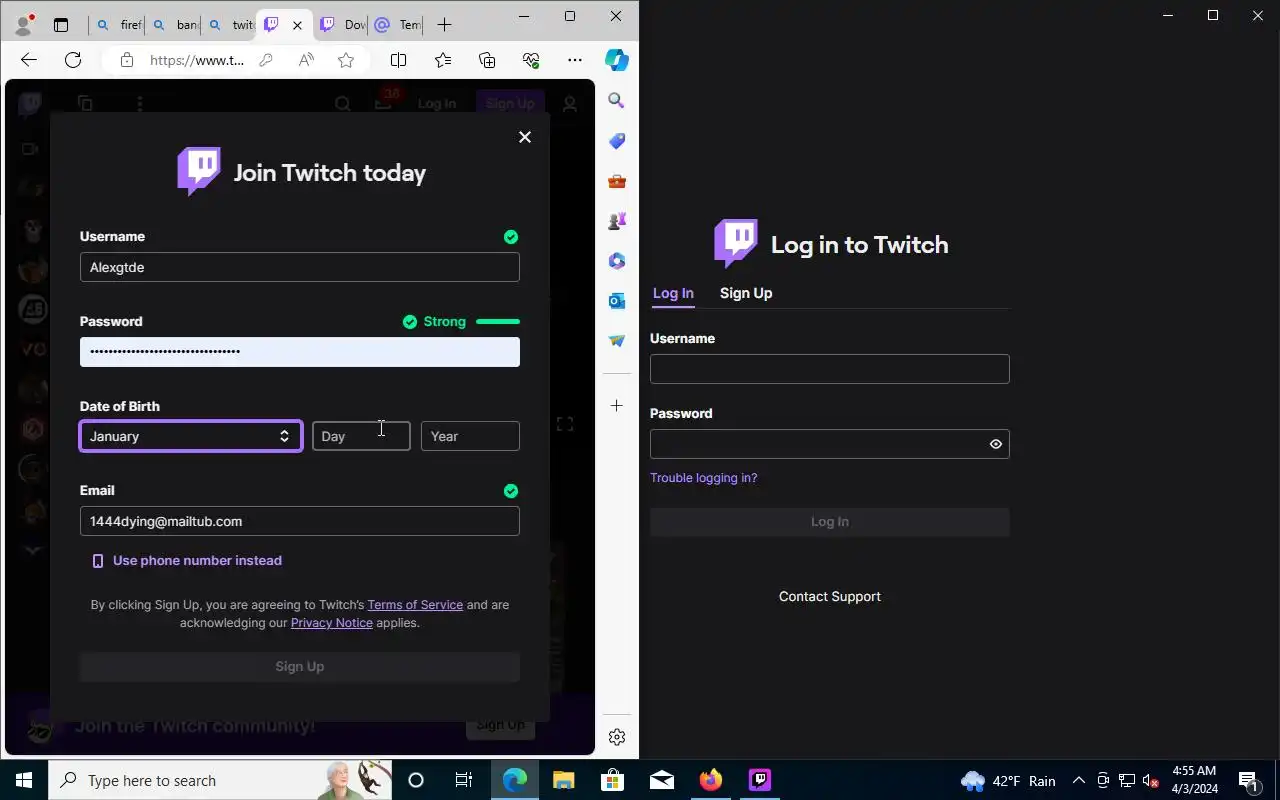This screenshot has height=800, width=1280.
Task: Close the Join Twitch today dialog
Action: (525, 137)
